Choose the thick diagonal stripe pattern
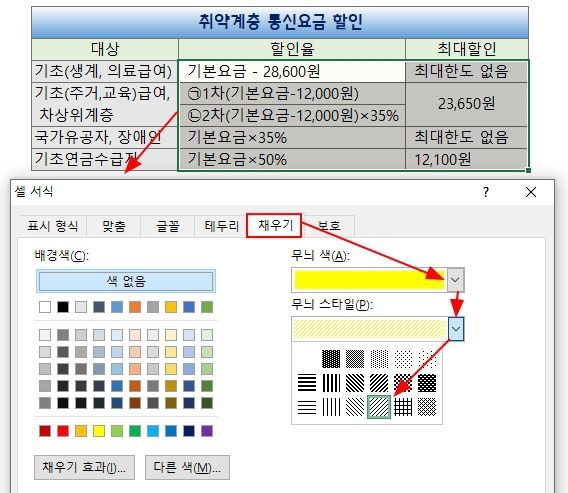Screen dimensions: 568x493 point(379,383)
